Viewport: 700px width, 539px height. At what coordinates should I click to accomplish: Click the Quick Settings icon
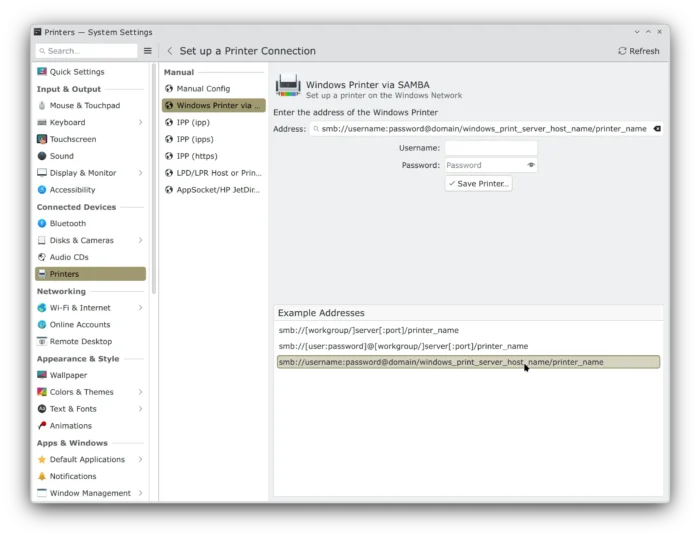(x=42, y=71)
